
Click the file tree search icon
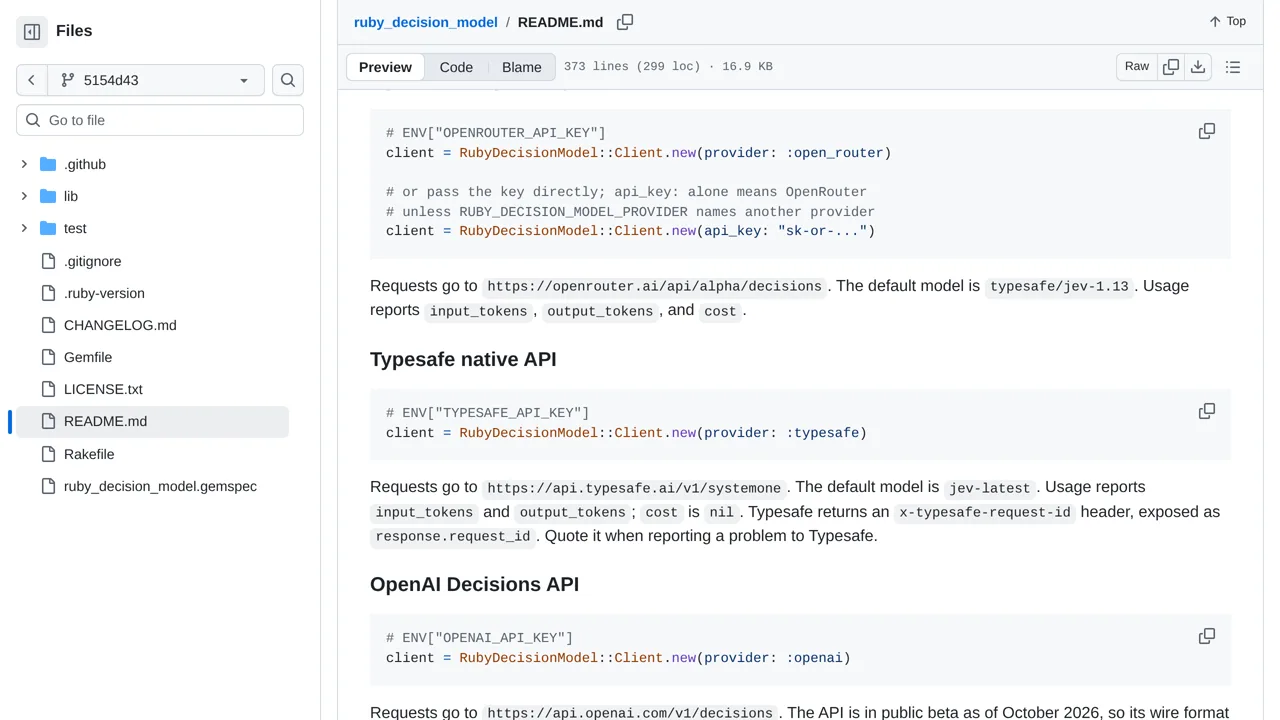(288, 80)
